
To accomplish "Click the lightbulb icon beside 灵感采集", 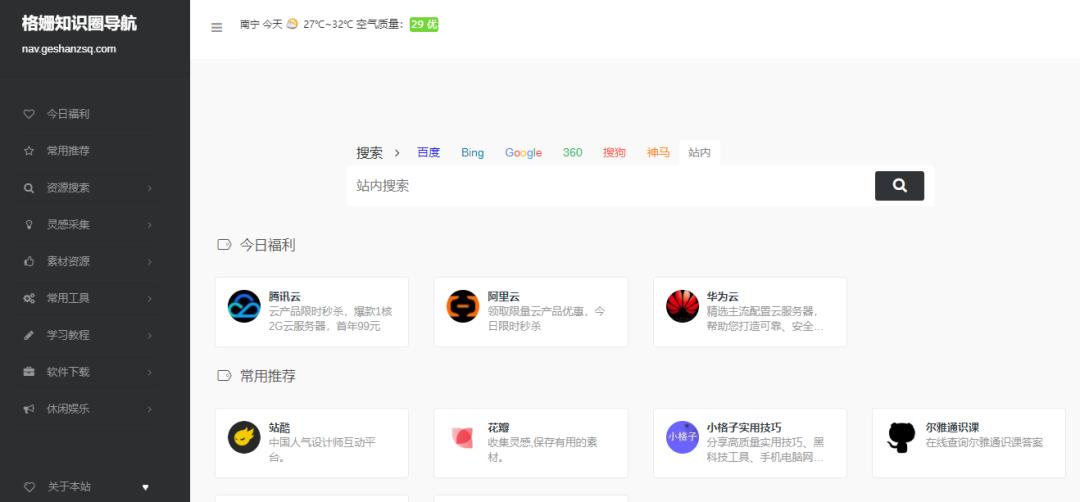I will click(x=29, y=224).
